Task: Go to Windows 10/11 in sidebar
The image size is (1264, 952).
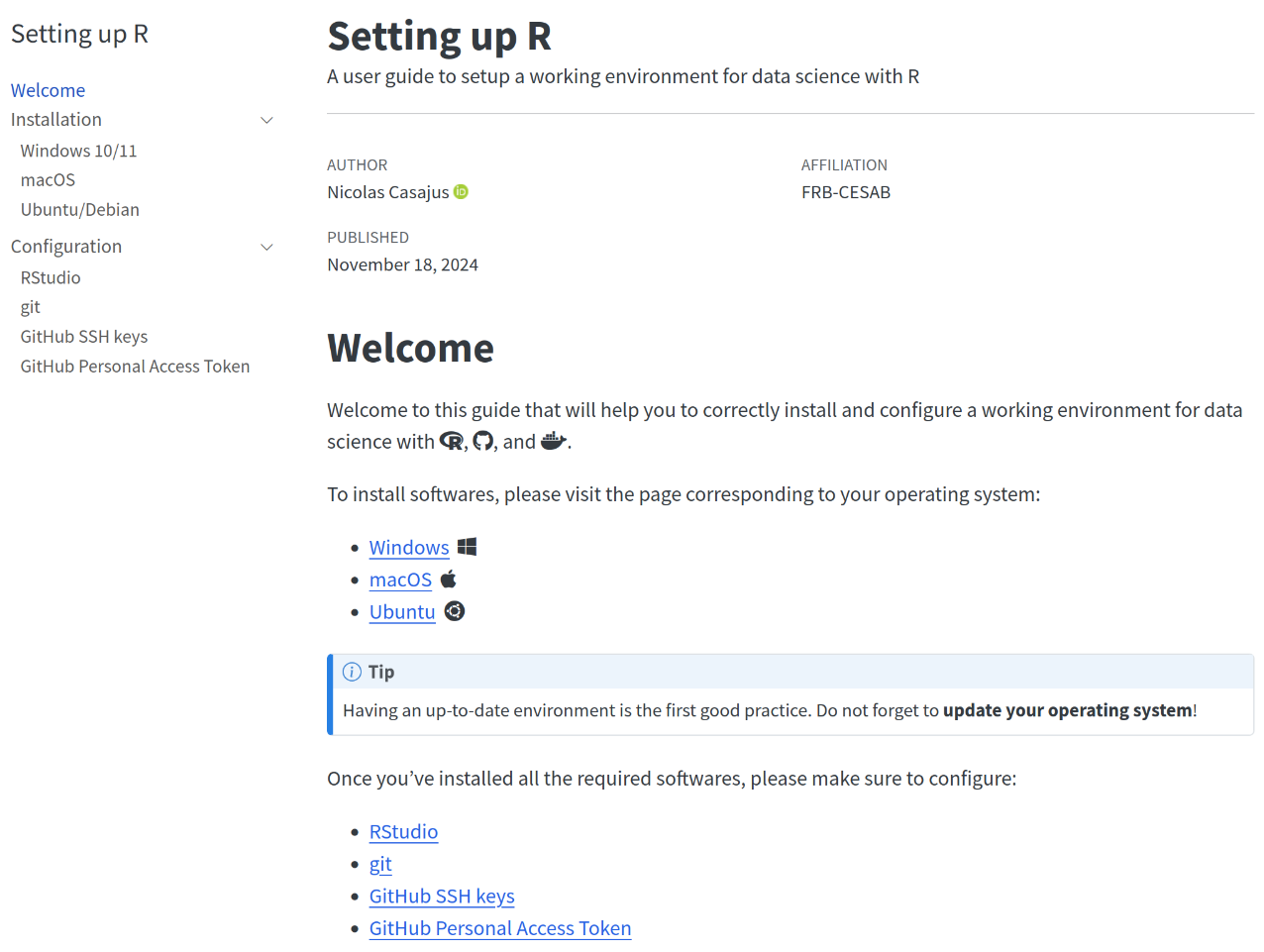Action: [78, 151]
